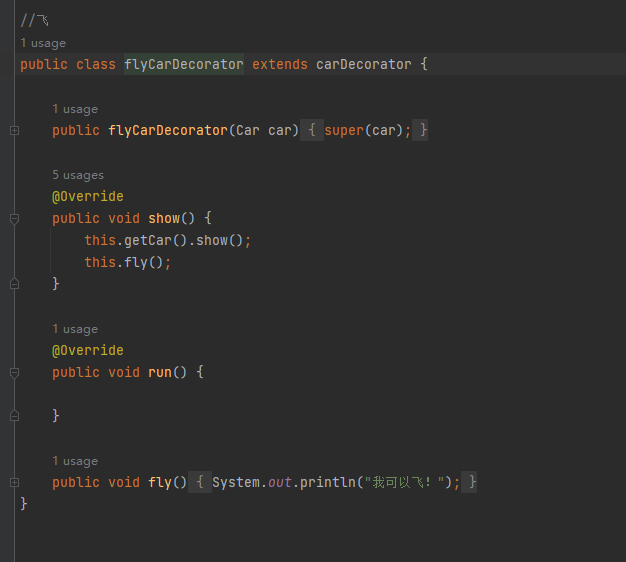
Task: Open the '1 usage' hint above run()
Action: (x=75, y=329)
